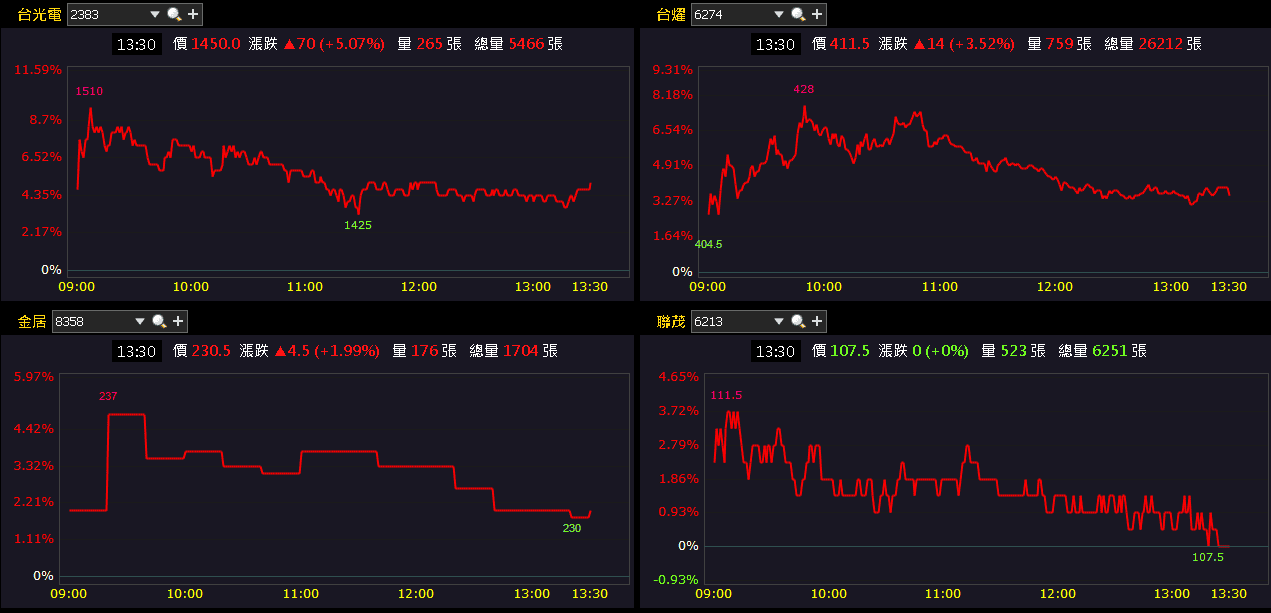Click change value 0 (+0%)

(939, 351)
